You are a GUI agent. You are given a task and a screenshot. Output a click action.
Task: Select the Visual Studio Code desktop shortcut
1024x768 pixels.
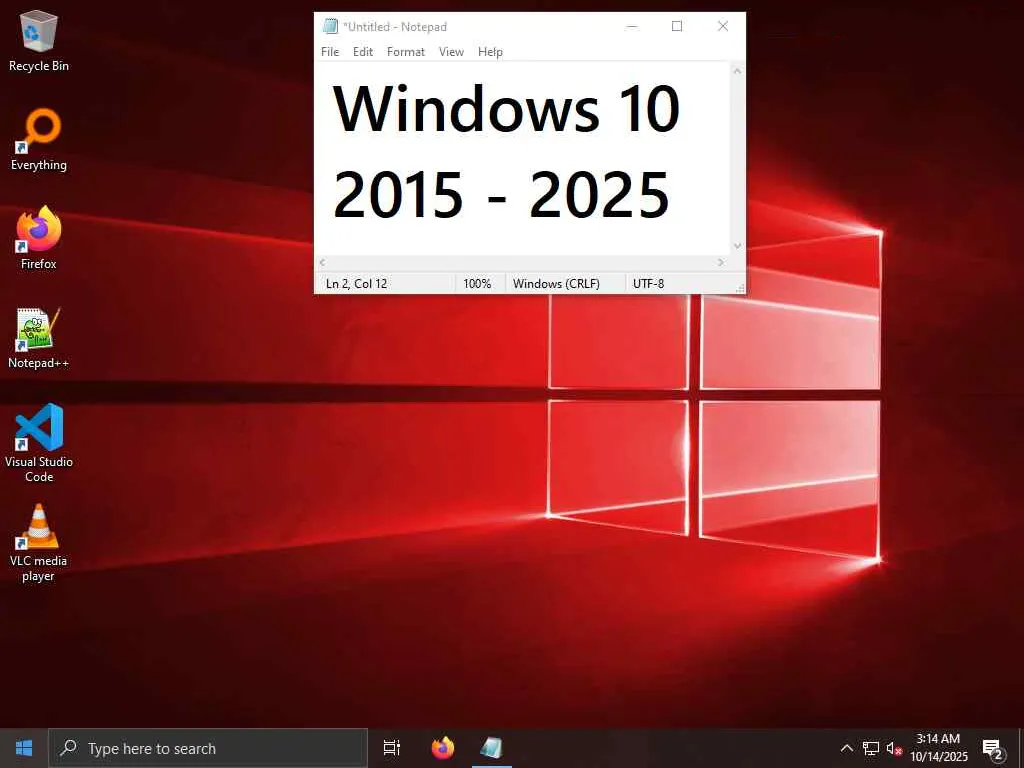tap(39, 443)
